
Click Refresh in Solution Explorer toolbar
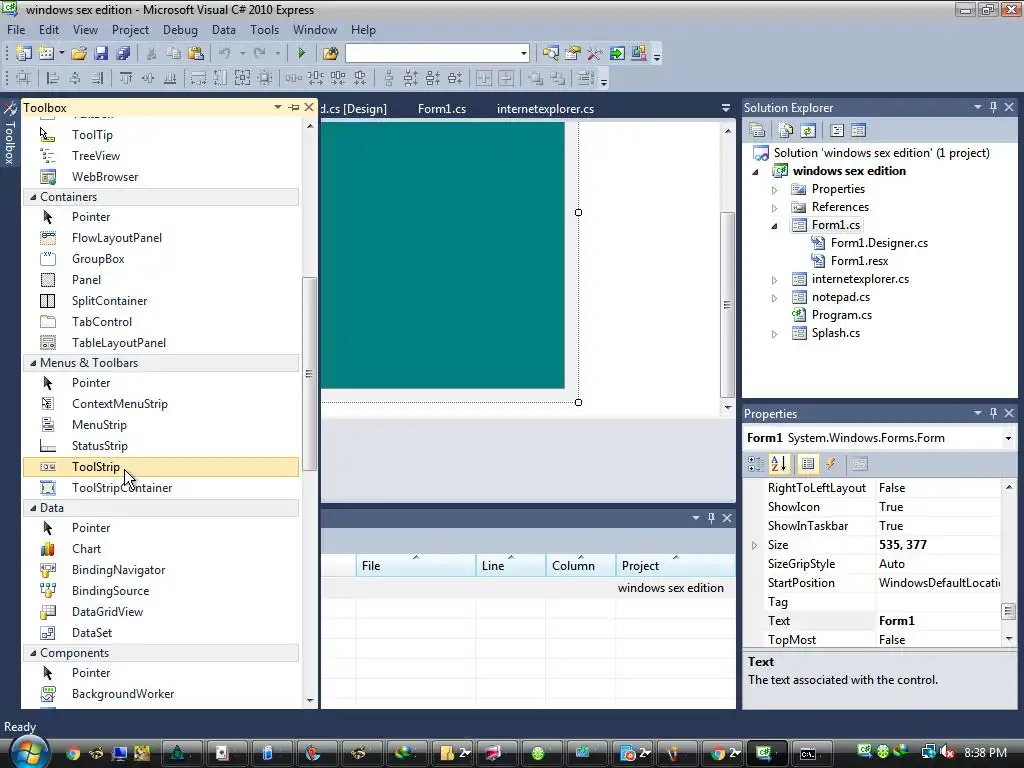click(x=808, y=131)
